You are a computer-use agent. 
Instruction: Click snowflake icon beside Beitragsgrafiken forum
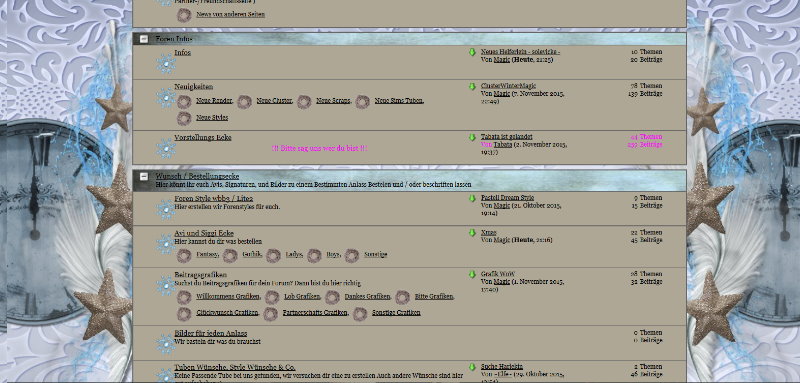(166, 286)
